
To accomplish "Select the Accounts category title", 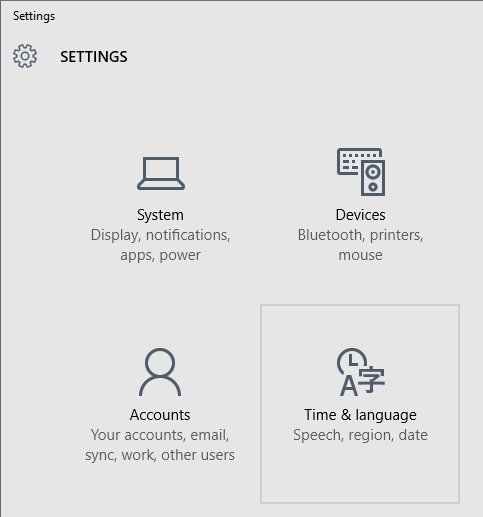I will 160,415.
